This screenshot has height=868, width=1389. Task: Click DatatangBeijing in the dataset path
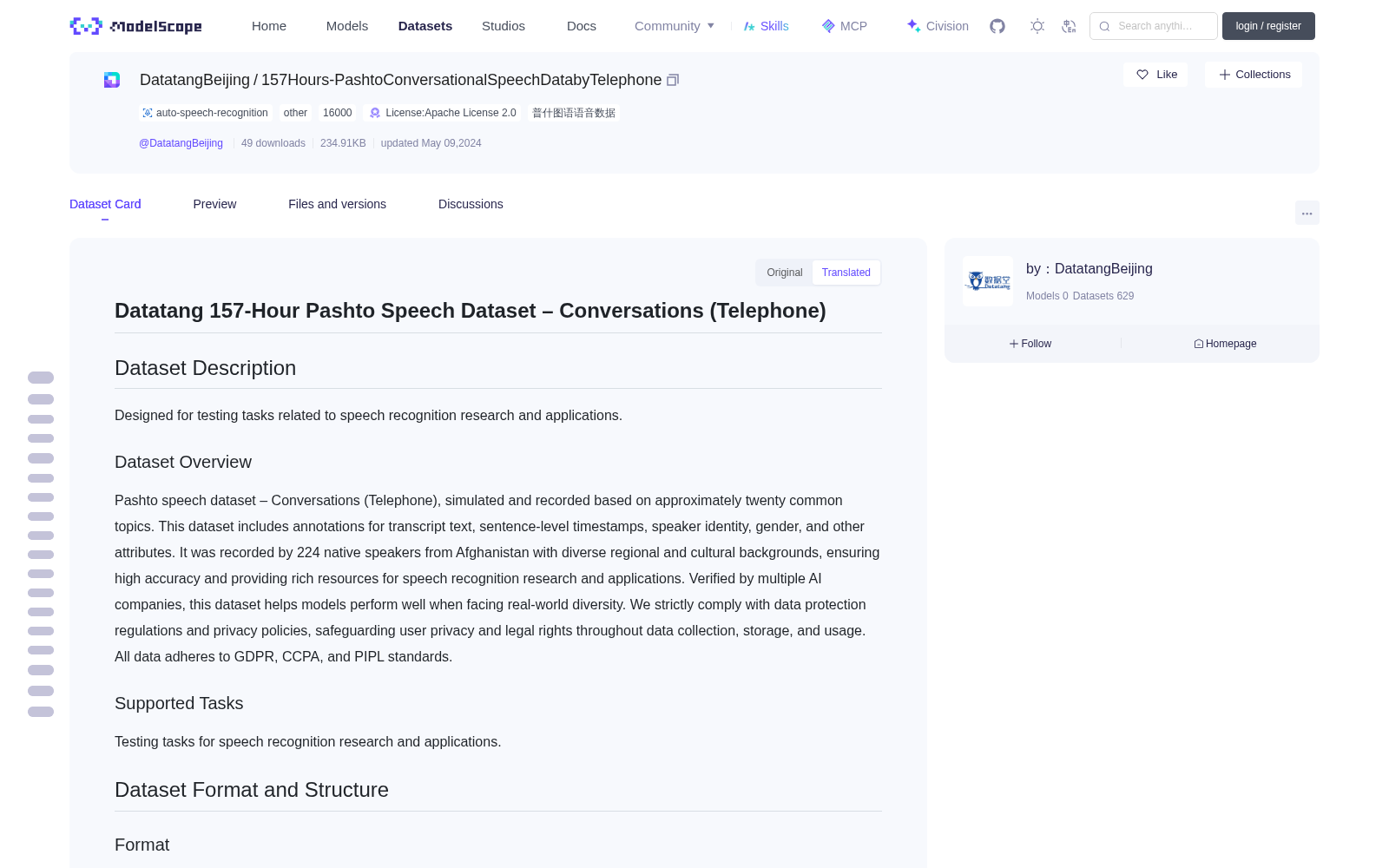click(x=194, y=80)
